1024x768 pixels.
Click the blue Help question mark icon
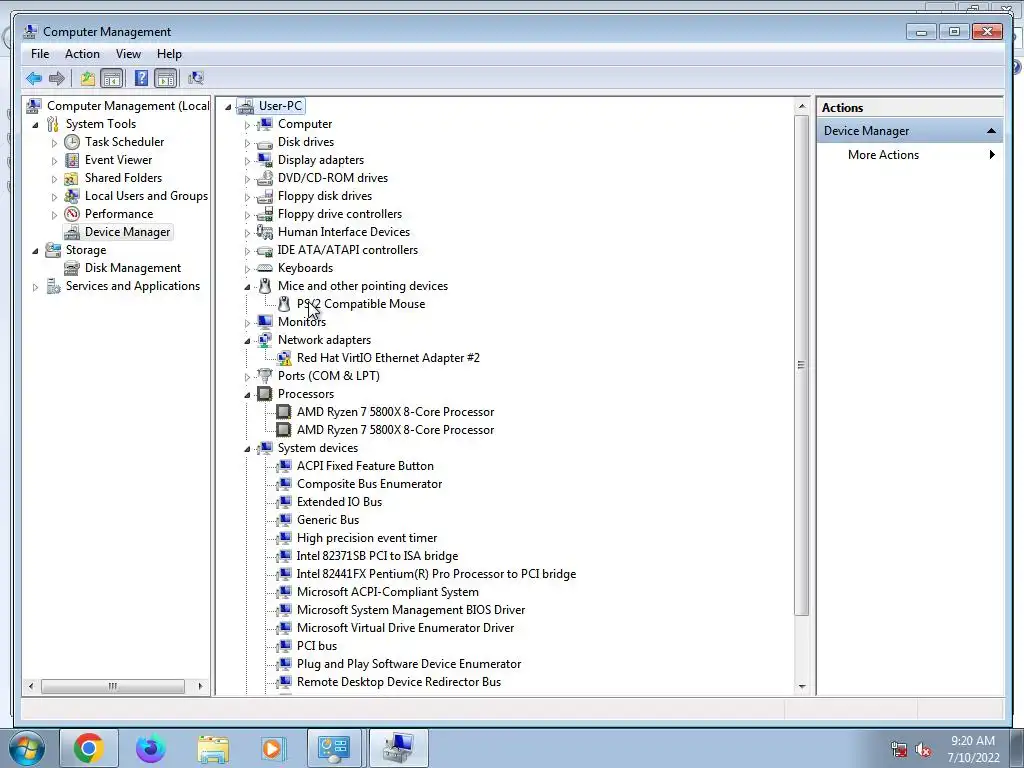[141, 79]
